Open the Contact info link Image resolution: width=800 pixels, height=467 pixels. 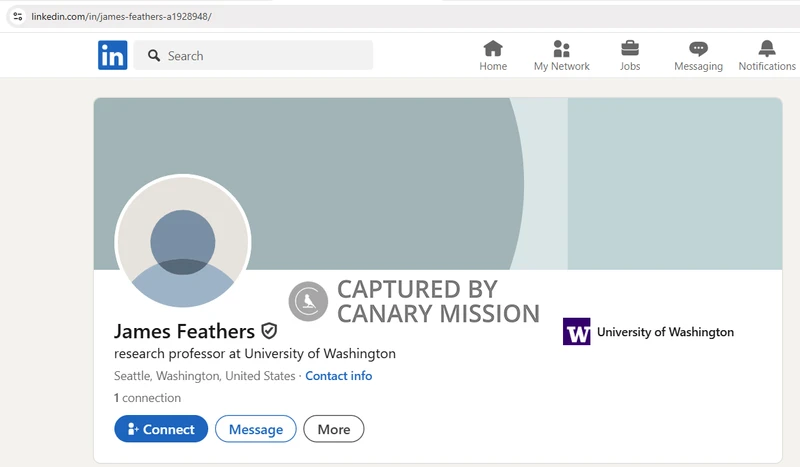338,376
